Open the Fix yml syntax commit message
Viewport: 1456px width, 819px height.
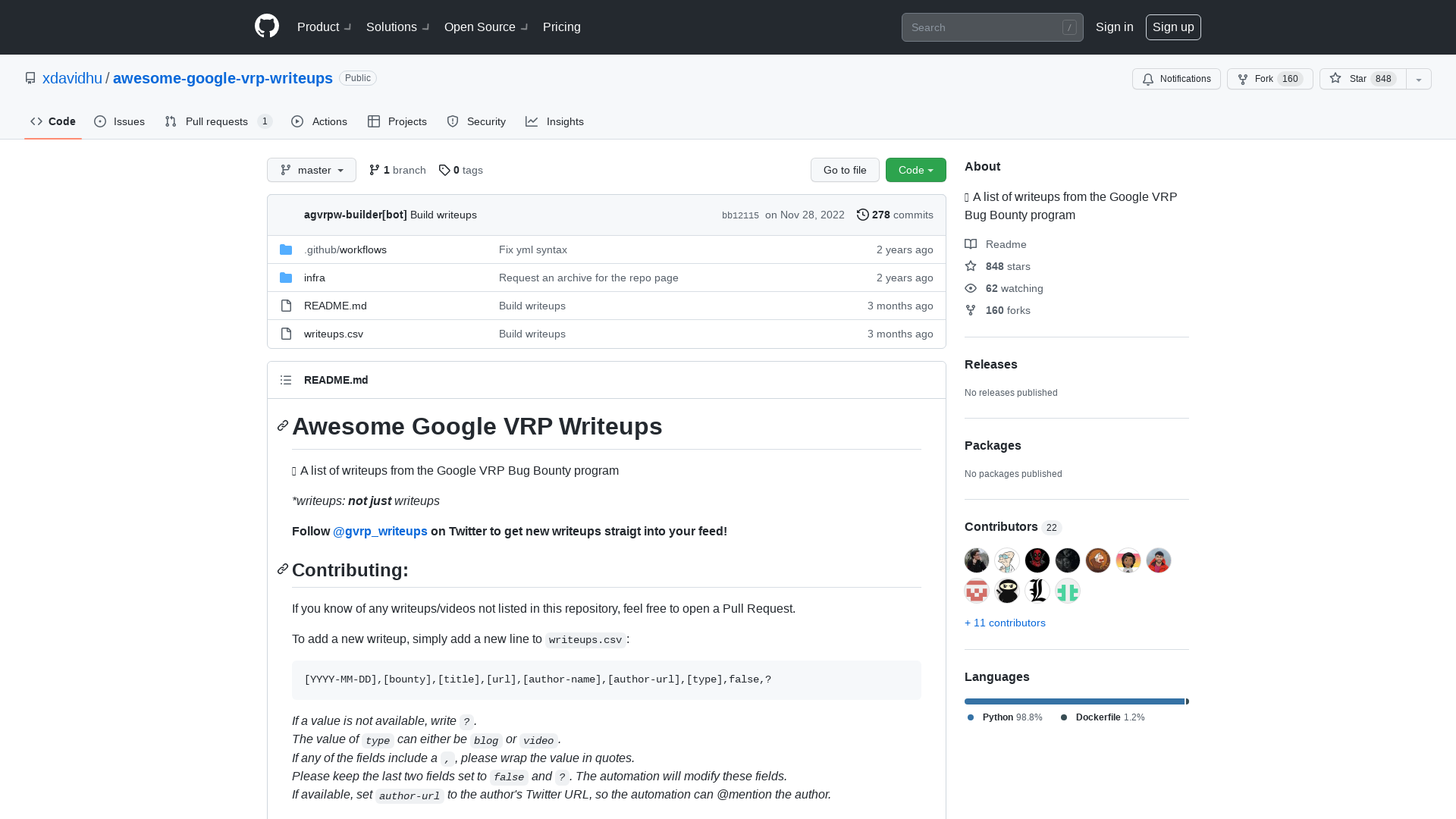pyautogui.click(x=533, y=249)
